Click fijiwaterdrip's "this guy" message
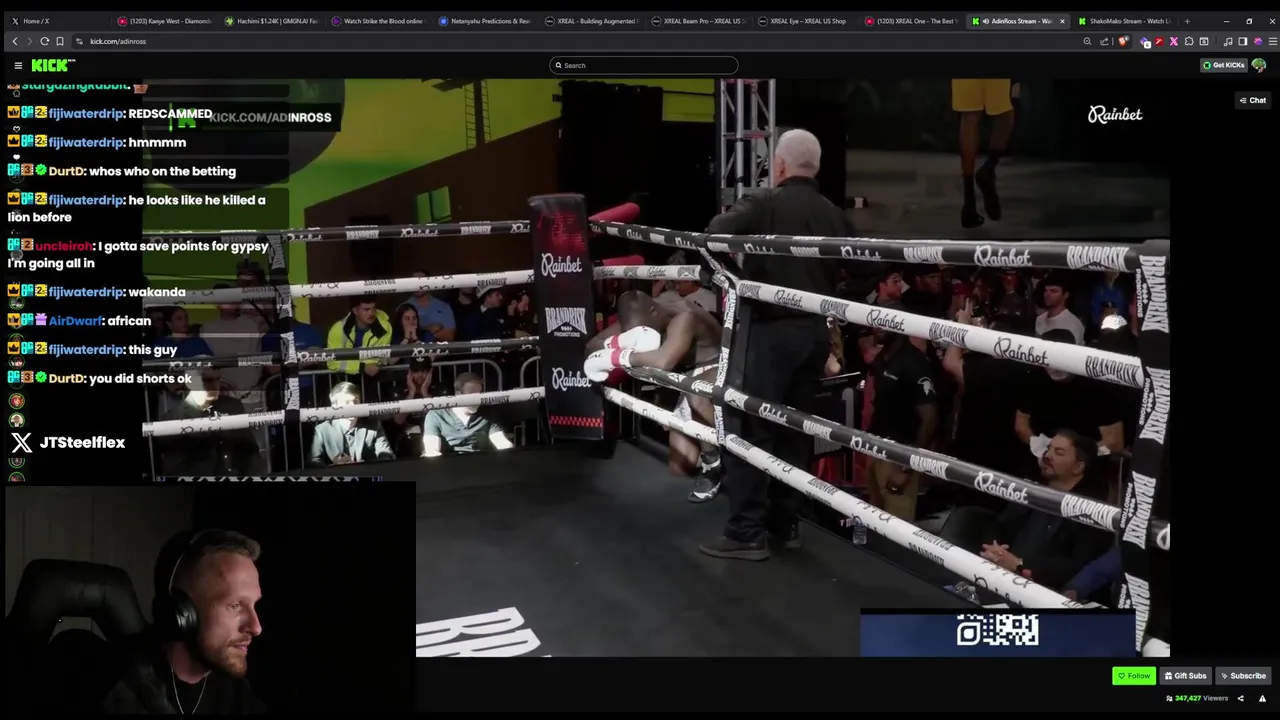The height and width of the screenshot is (720, 1280). coord(93,350)
